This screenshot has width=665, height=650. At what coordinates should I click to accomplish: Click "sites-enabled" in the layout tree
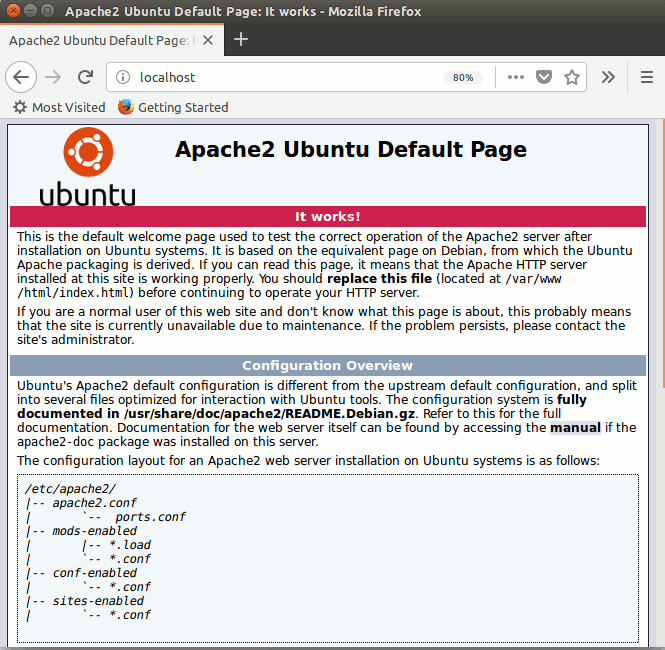click(x=98, y=601)
